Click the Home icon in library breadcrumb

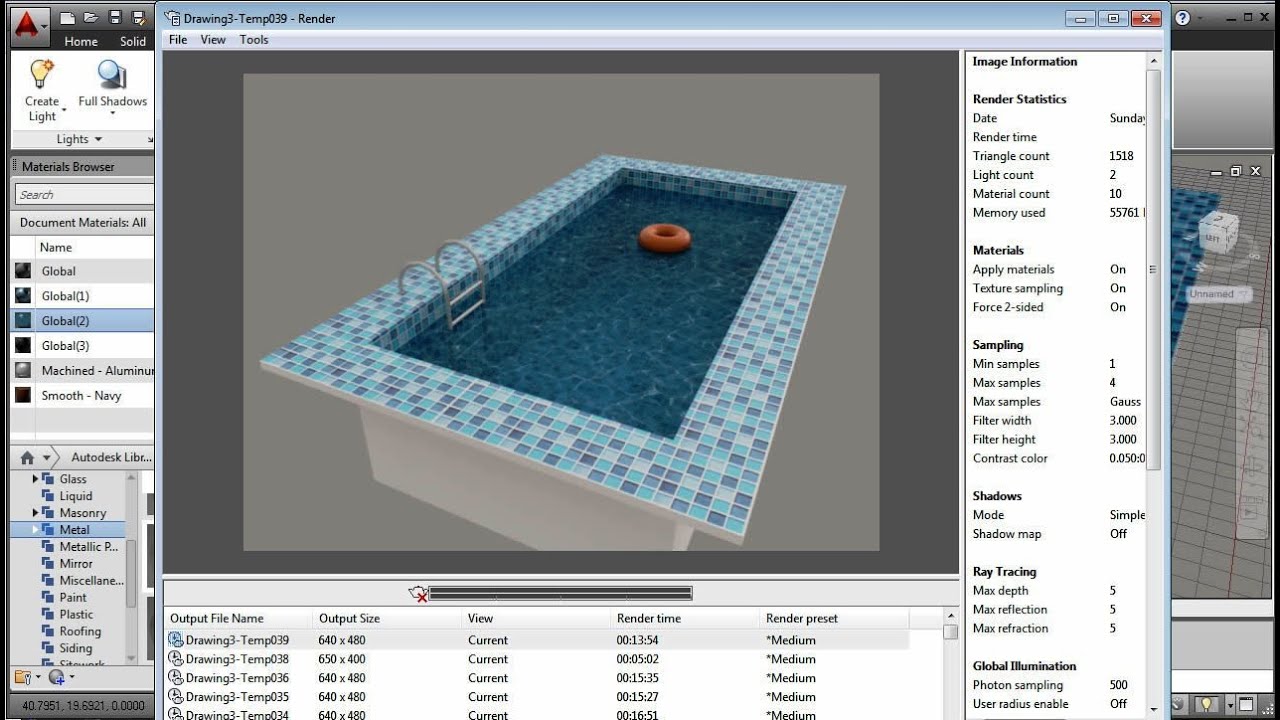tap(27, 458)
